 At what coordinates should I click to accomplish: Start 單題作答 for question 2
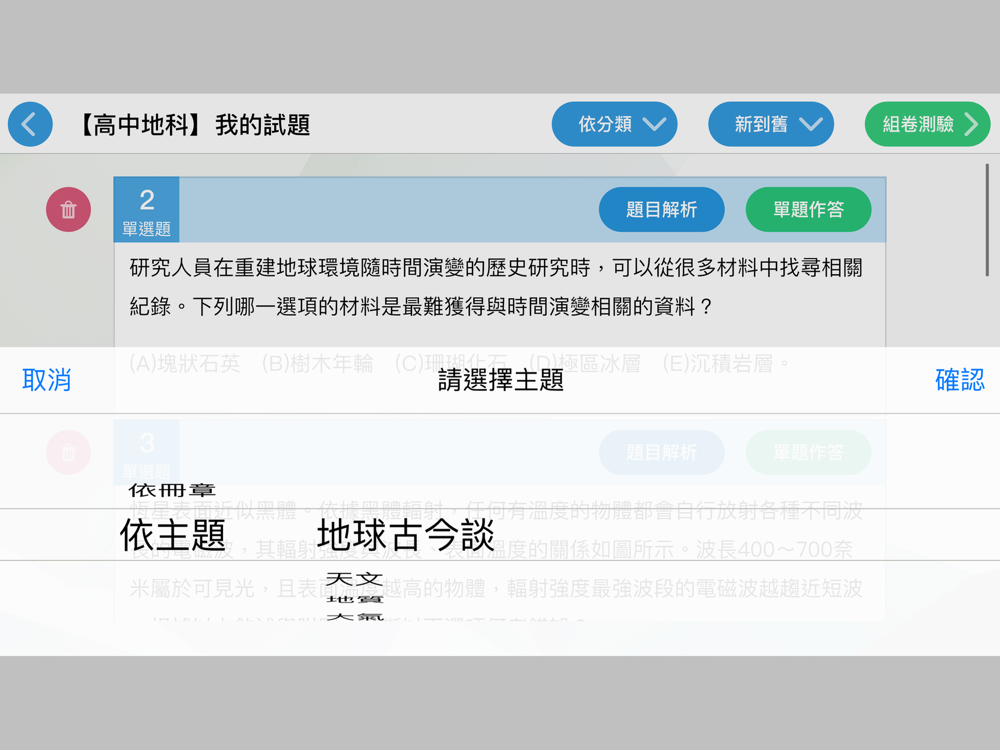pyautogui.click(x=808, y=209)
